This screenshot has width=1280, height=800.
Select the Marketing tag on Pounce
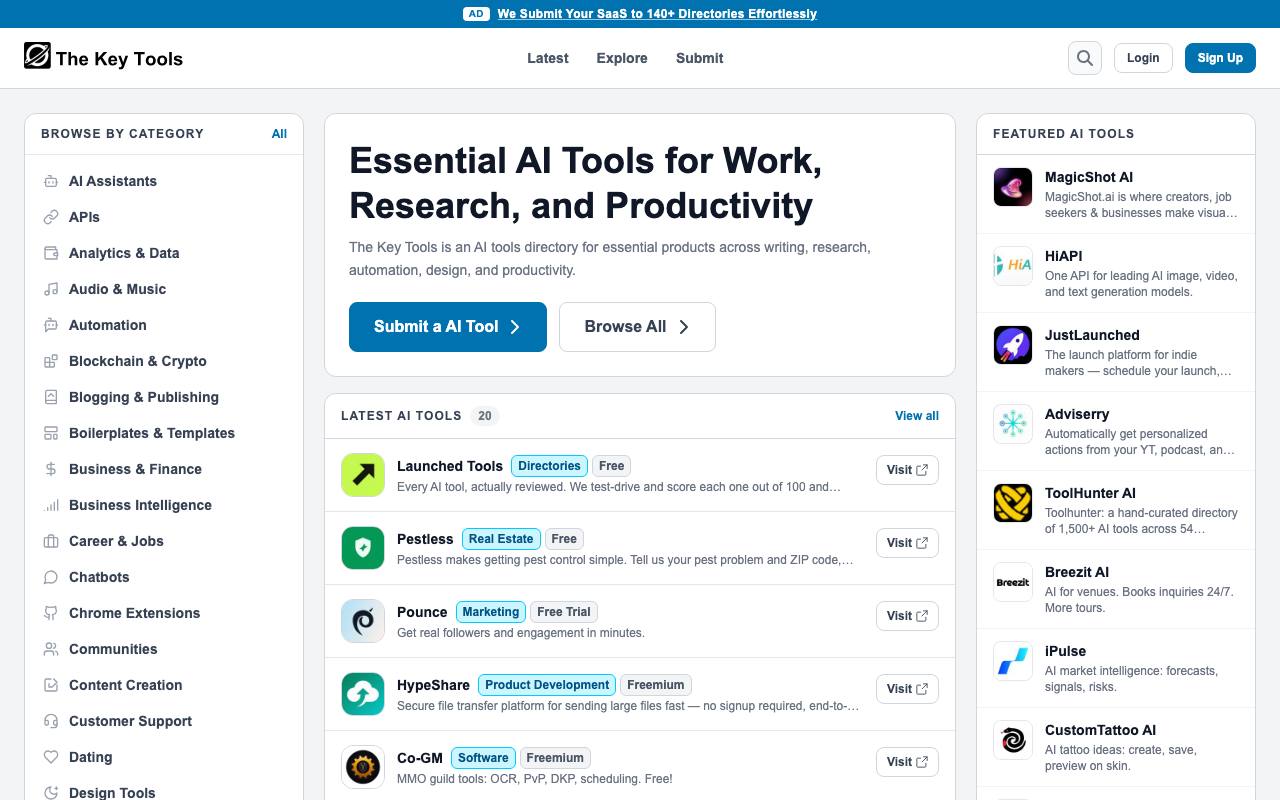(491, 612)
